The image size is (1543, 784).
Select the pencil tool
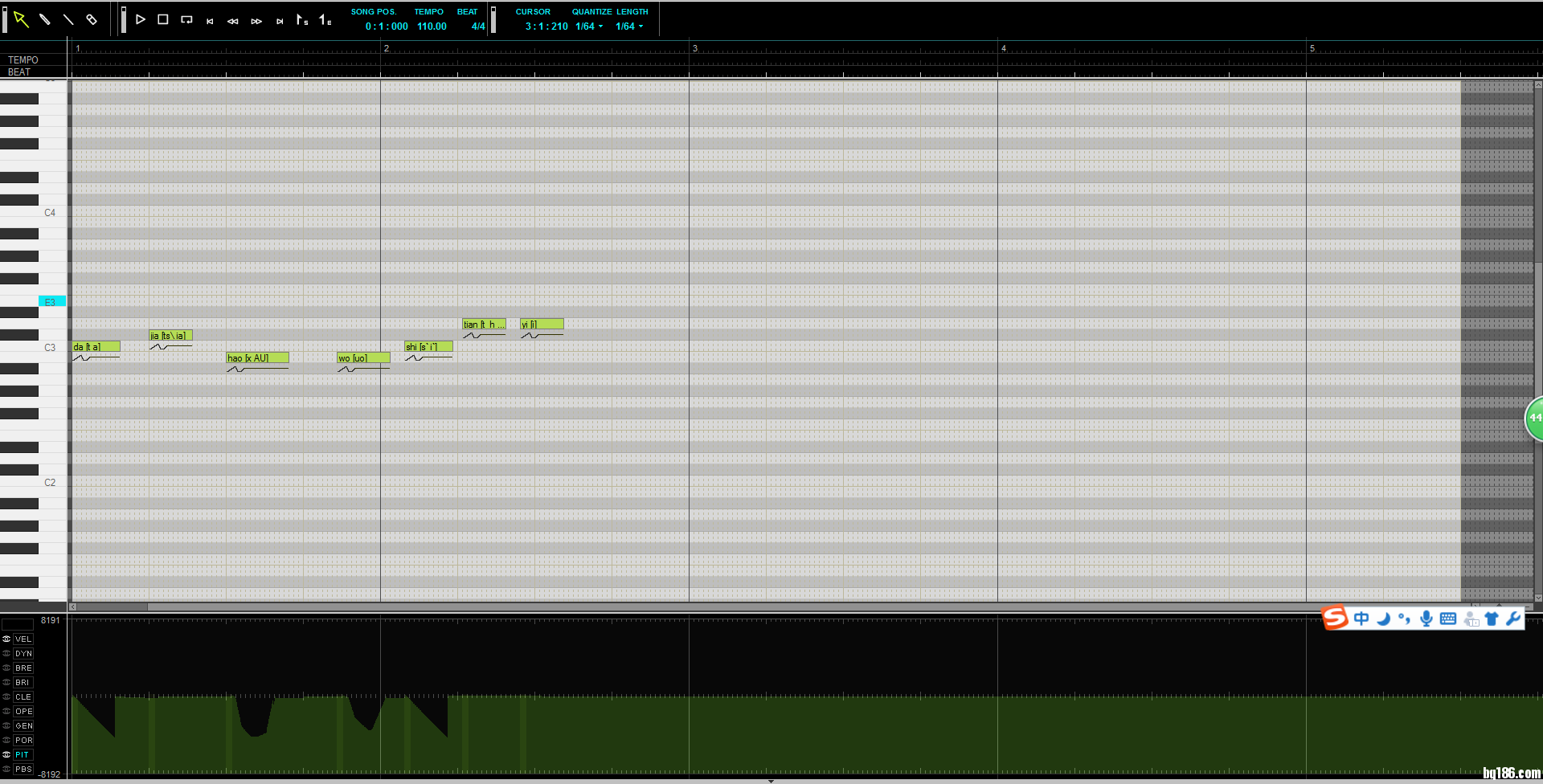[x=45, y=19]
